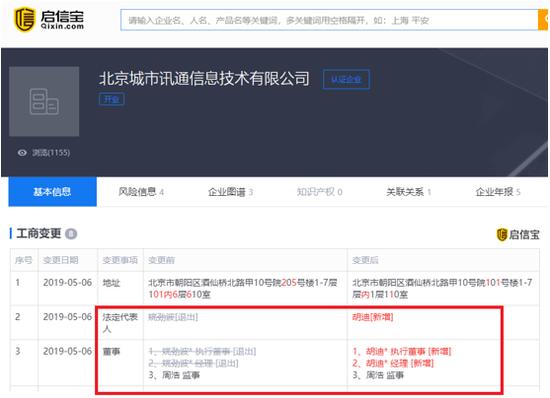Click the 认领企业 button
Screen dimensions: 550x398
(x=346, y=80)
